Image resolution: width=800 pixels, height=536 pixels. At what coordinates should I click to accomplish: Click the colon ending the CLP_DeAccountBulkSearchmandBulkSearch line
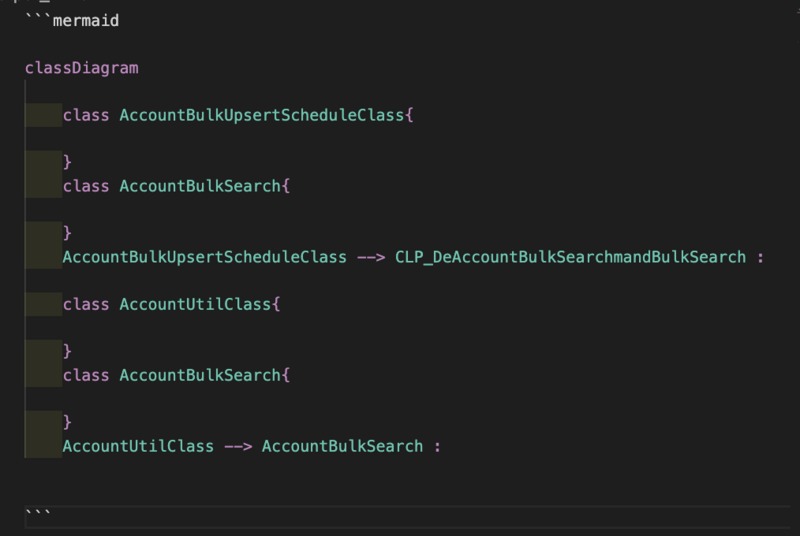(760, 258)
